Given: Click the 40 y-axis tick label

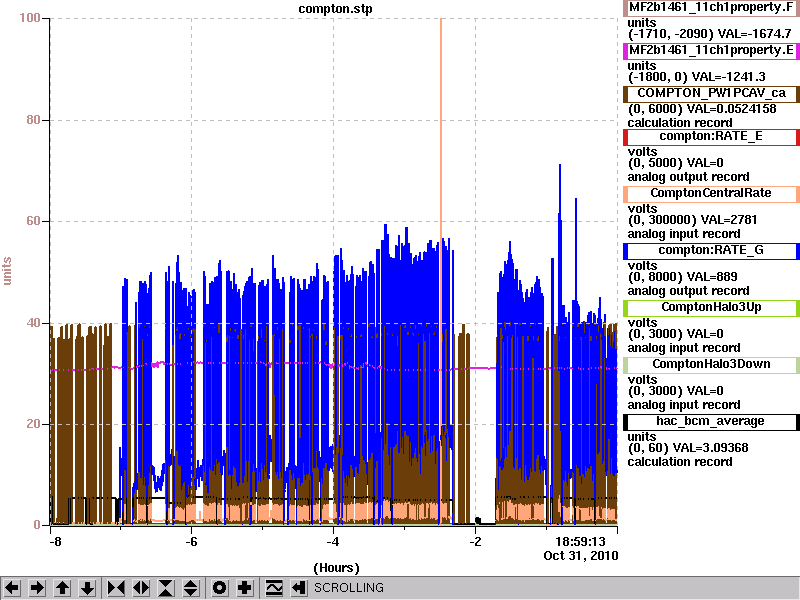Looking at the screenshot, I should click(x=33, y=322).
